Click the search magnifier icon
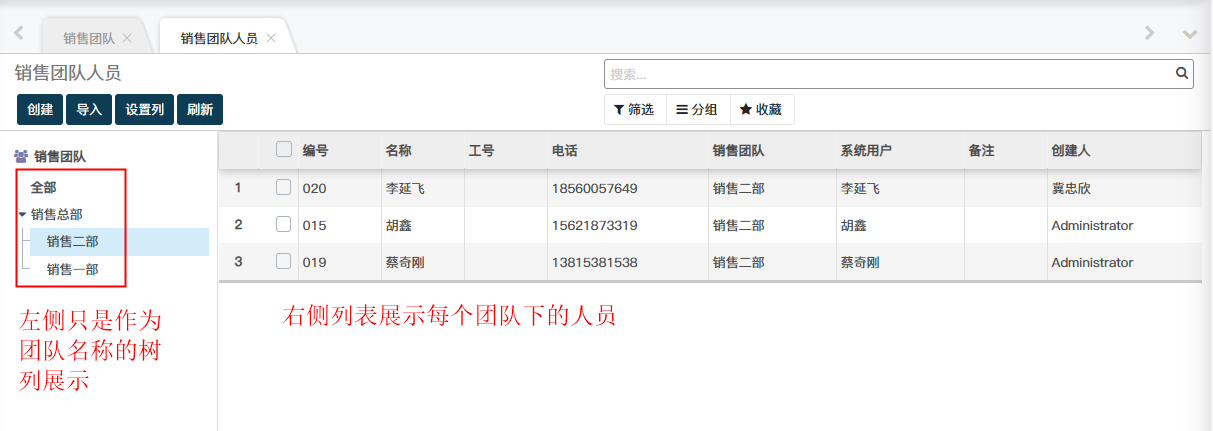 point(1181,73)
